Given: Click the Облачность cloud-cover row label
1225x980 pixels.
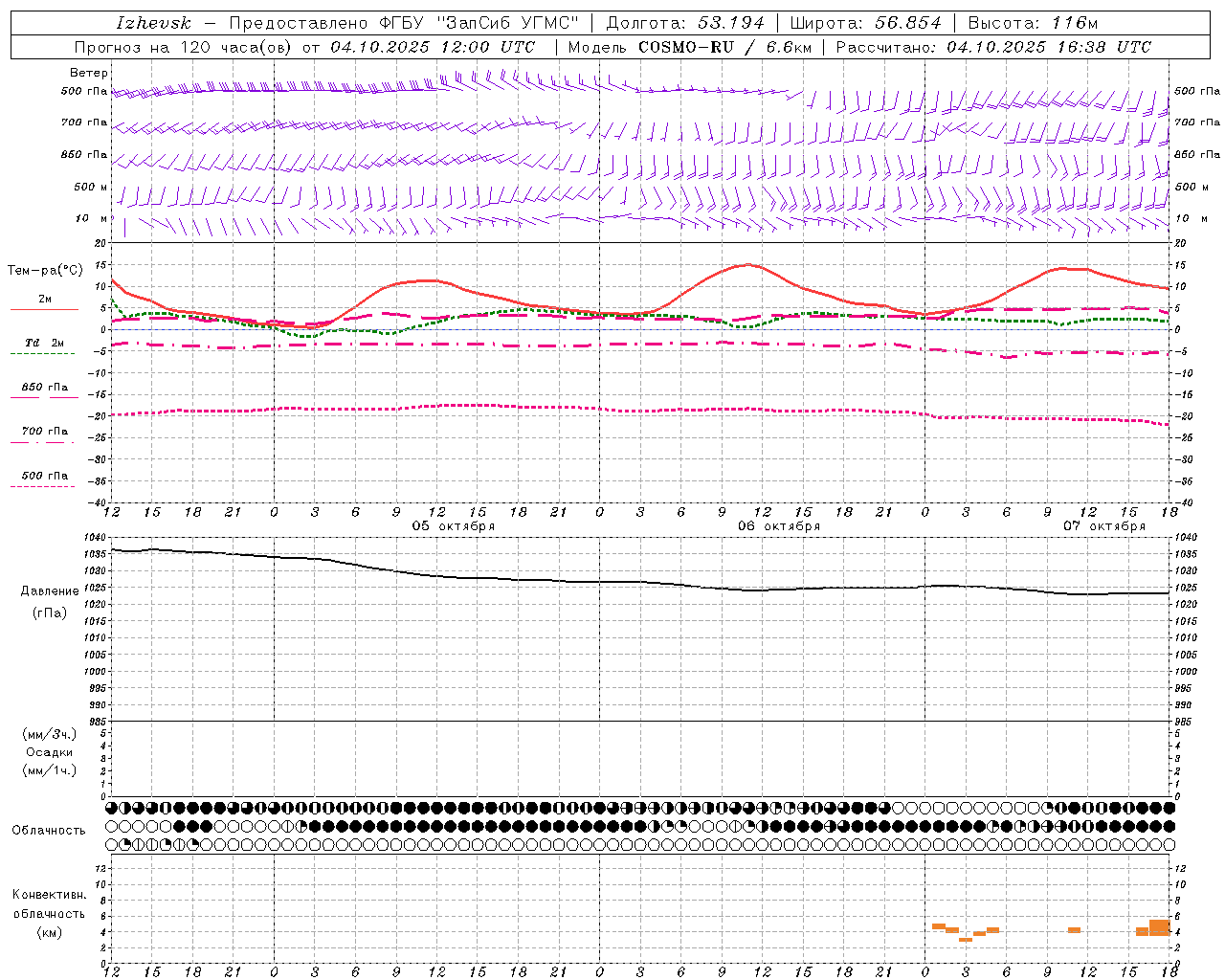Looking at the screenshot, I should [49, 830].
